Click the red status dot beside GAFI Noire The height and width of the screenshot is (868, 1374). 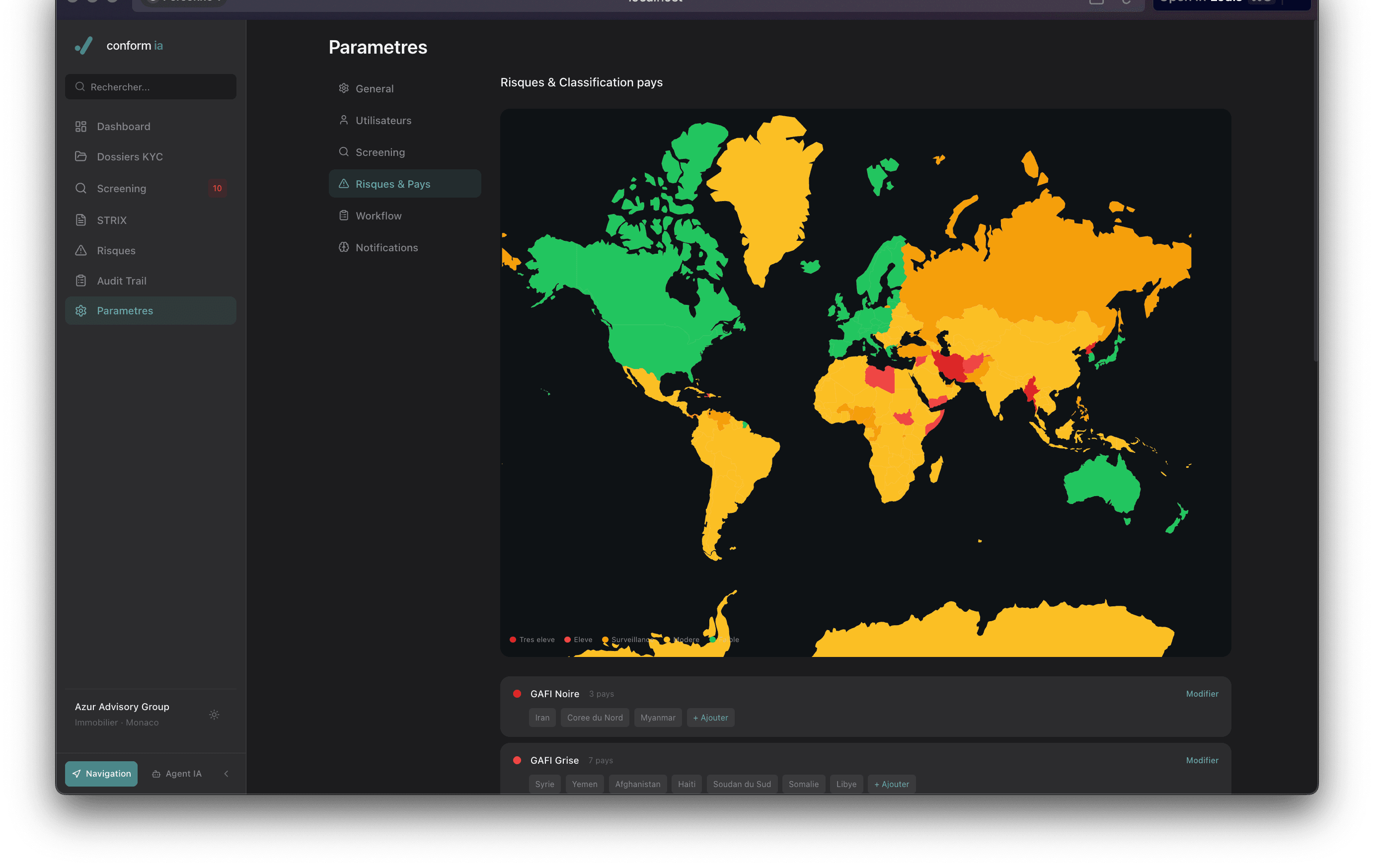(517, 694)
